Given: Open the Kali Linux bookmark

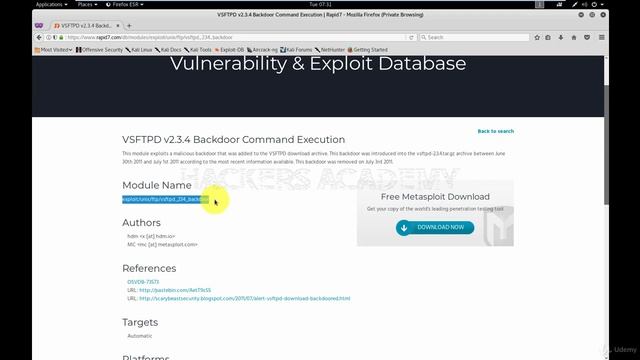Looking at the screenshot, I should [x=139, y=50].
